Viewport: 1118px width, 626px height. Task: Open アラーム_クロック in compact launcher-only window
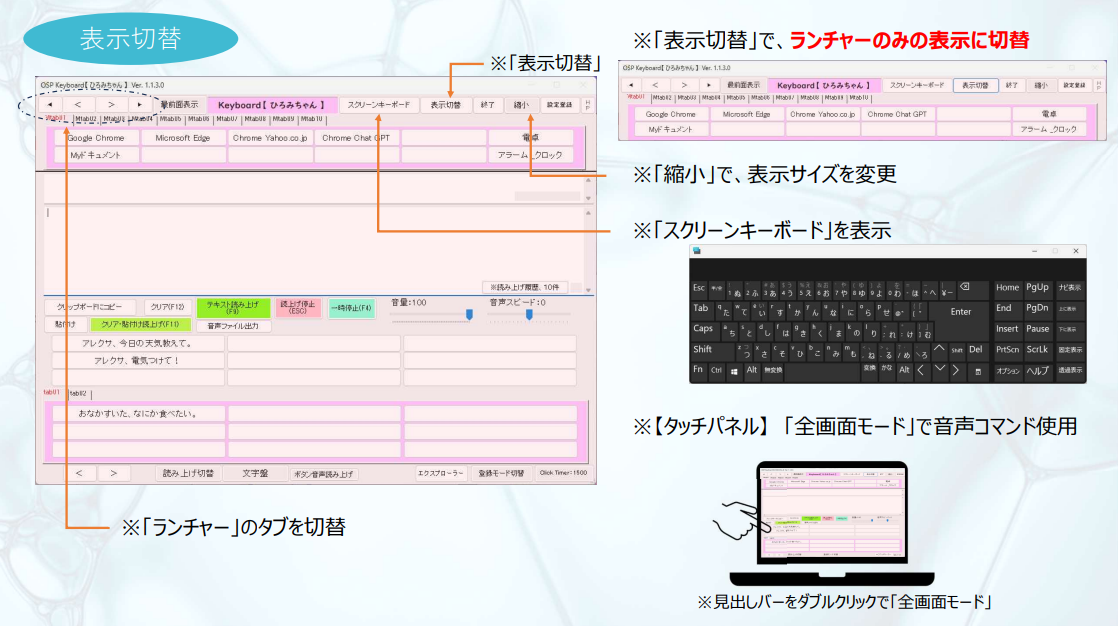1049,130
